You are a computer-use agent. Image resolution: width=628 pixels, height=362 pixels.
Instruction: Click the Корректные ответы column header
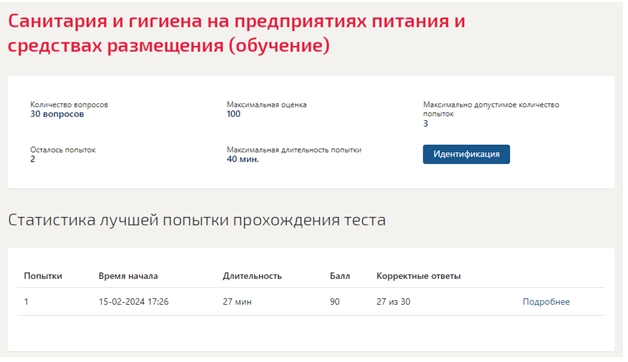click(419, 276)
